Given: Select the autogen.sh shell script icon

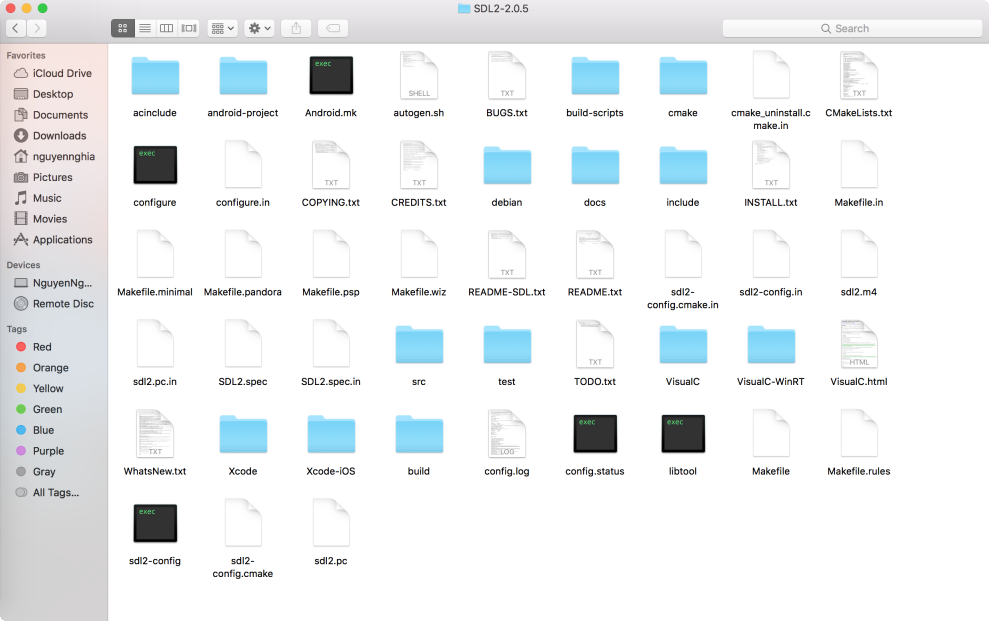Looking at the screenshot, I should tap(419, 76).
